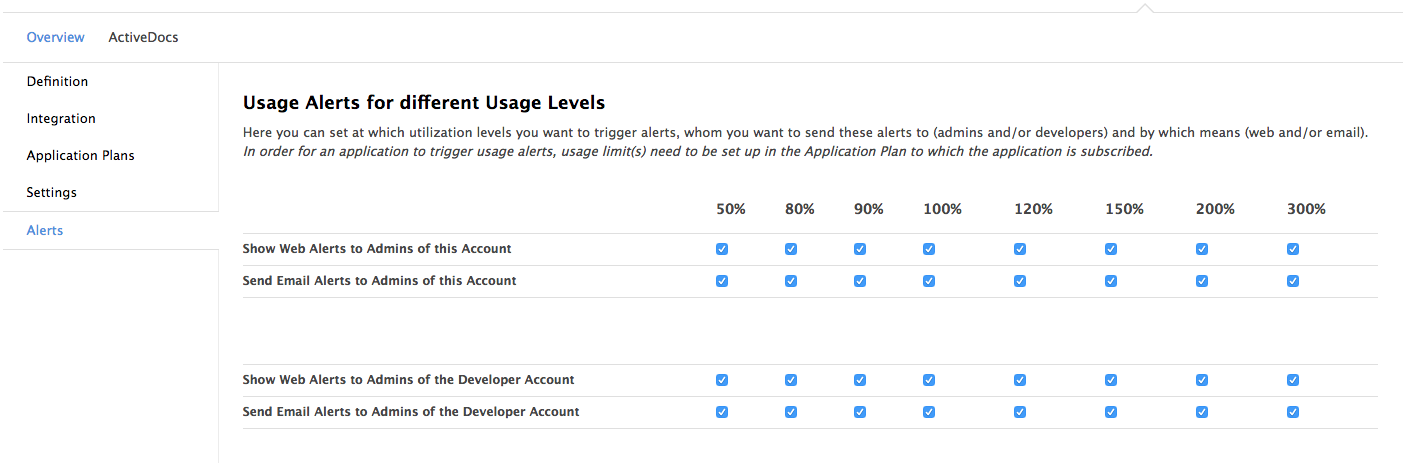Image resolution: width=1415 pixels, height=463 pixels.
Task: Toggle 300% email alert for developer admins
Action: [1293, 412]
